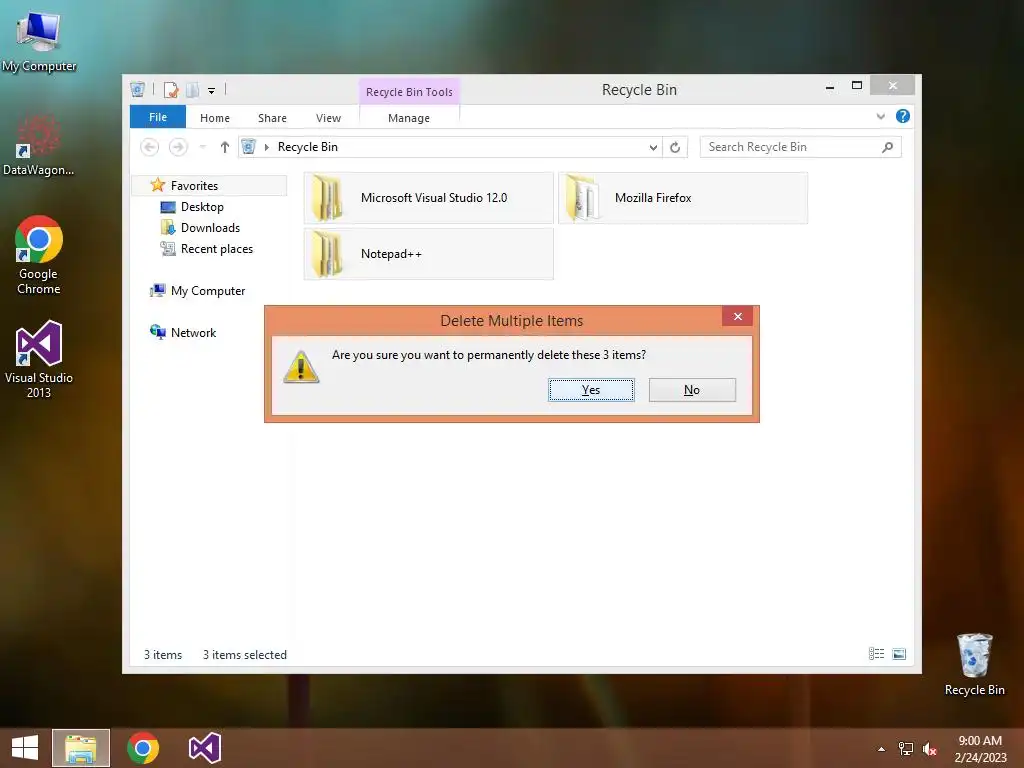Image resolution: width=1024 pixels, height=768 pixels.
Task: Select the My Computer desktop icon
Action: tap(39, 41)
